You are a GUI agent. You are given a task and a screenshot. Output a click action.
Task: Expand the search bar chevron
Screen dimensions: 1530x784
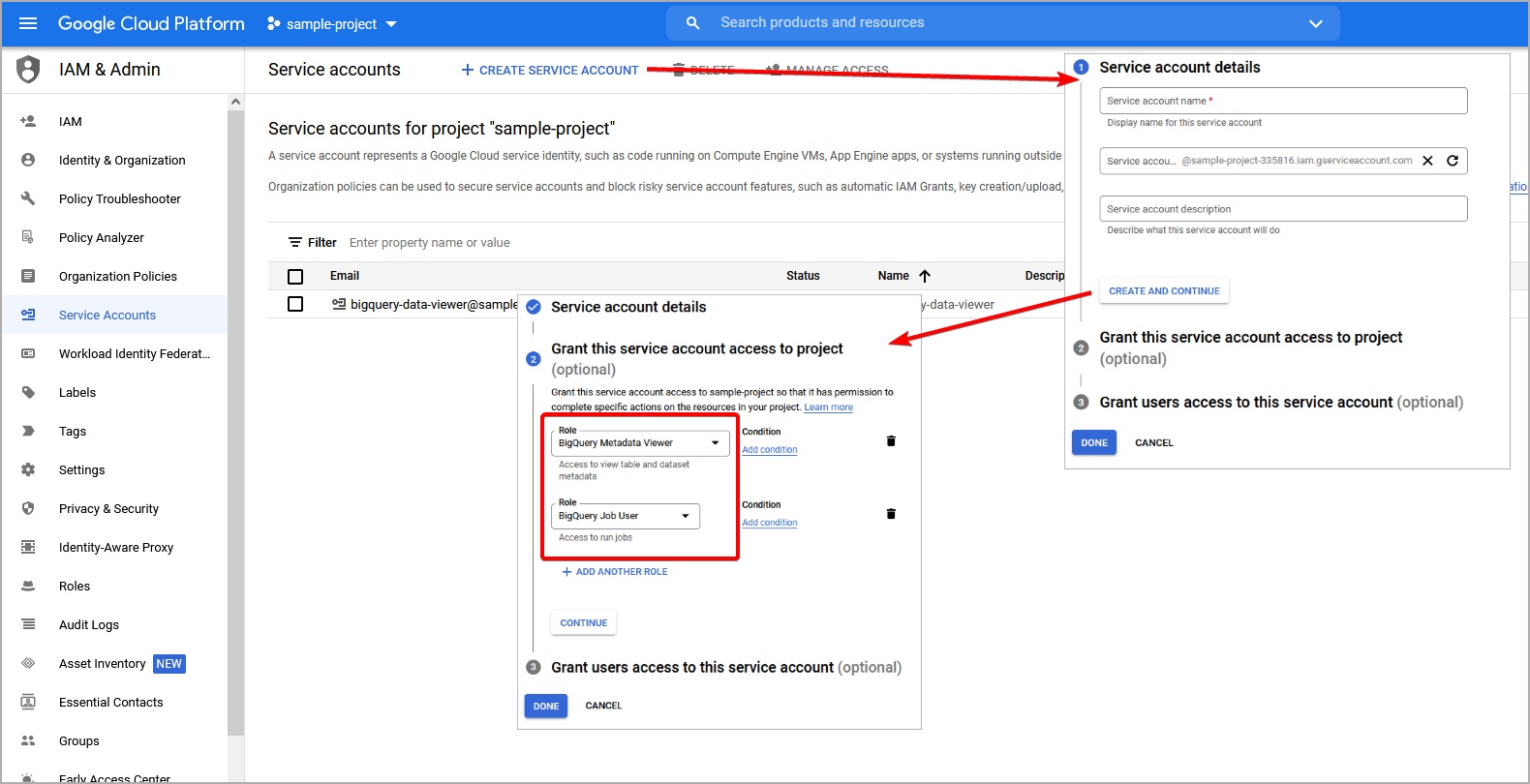[x=1315, y=23]
